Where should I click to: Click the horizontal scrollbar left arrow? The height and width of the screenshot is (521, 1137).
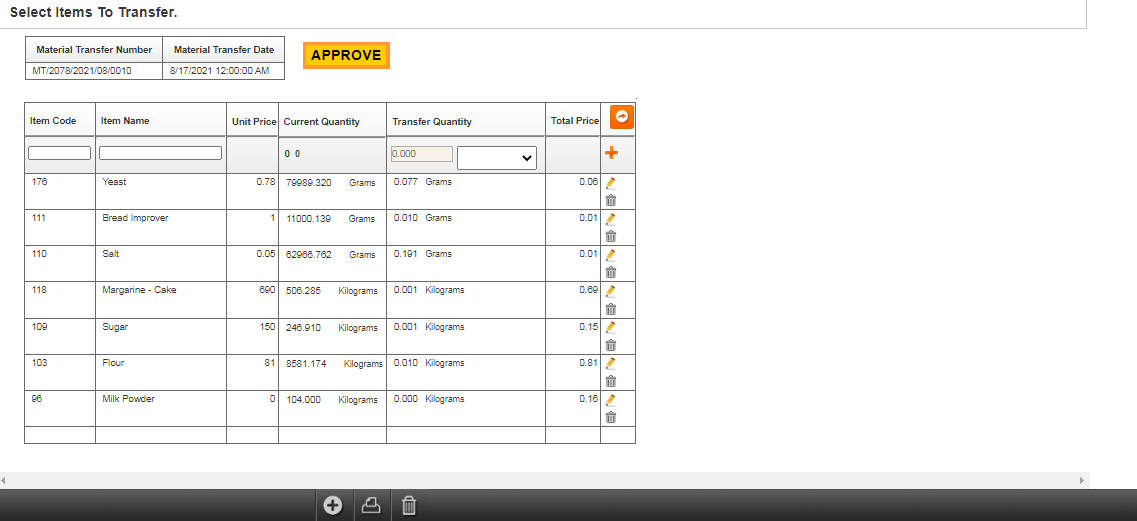click(x=5, y=481)
